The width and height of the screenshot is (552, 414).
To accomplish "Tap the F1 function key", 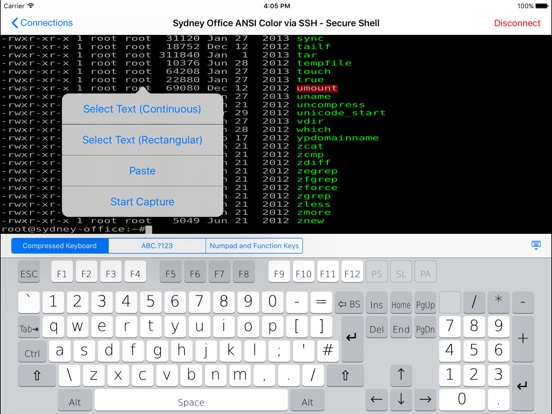I will point(62,272).
